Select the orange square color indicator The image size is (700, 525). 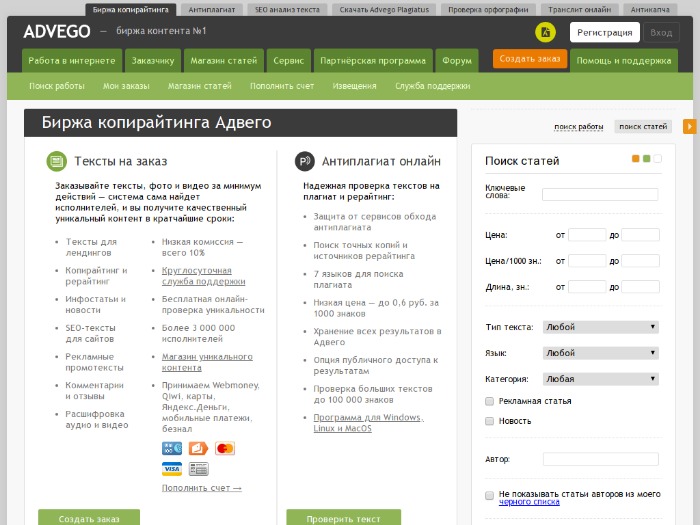tap(635, 158)
